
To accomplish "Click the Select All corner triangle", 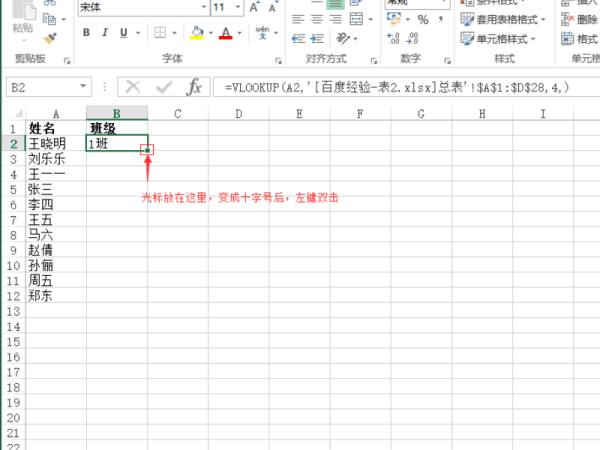I will tap(18, 113).
